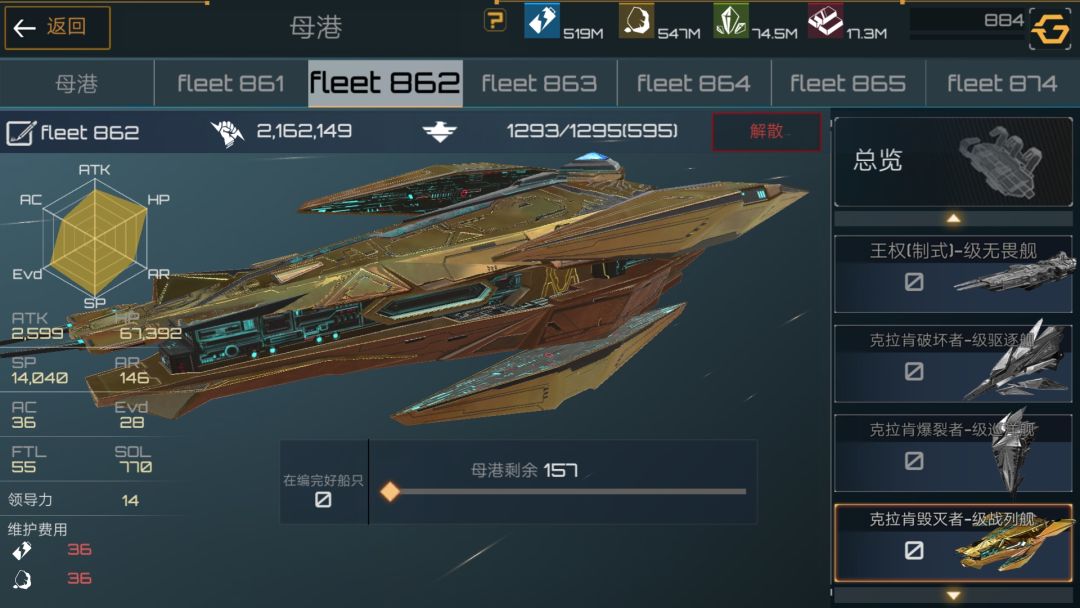Open the 总览 overview panel
The image size is (1080, 608).
[953, 162]
